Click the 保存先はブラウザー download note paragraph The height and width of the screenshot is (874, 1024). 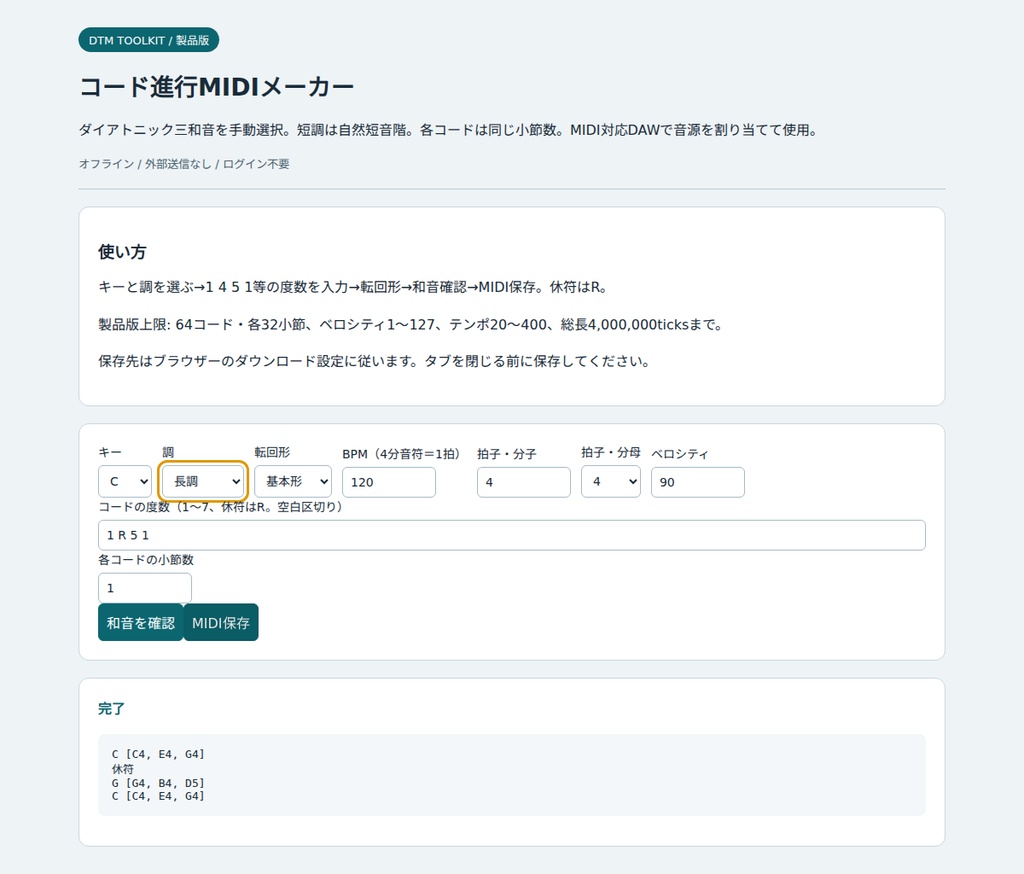click(x=374, y=361)
